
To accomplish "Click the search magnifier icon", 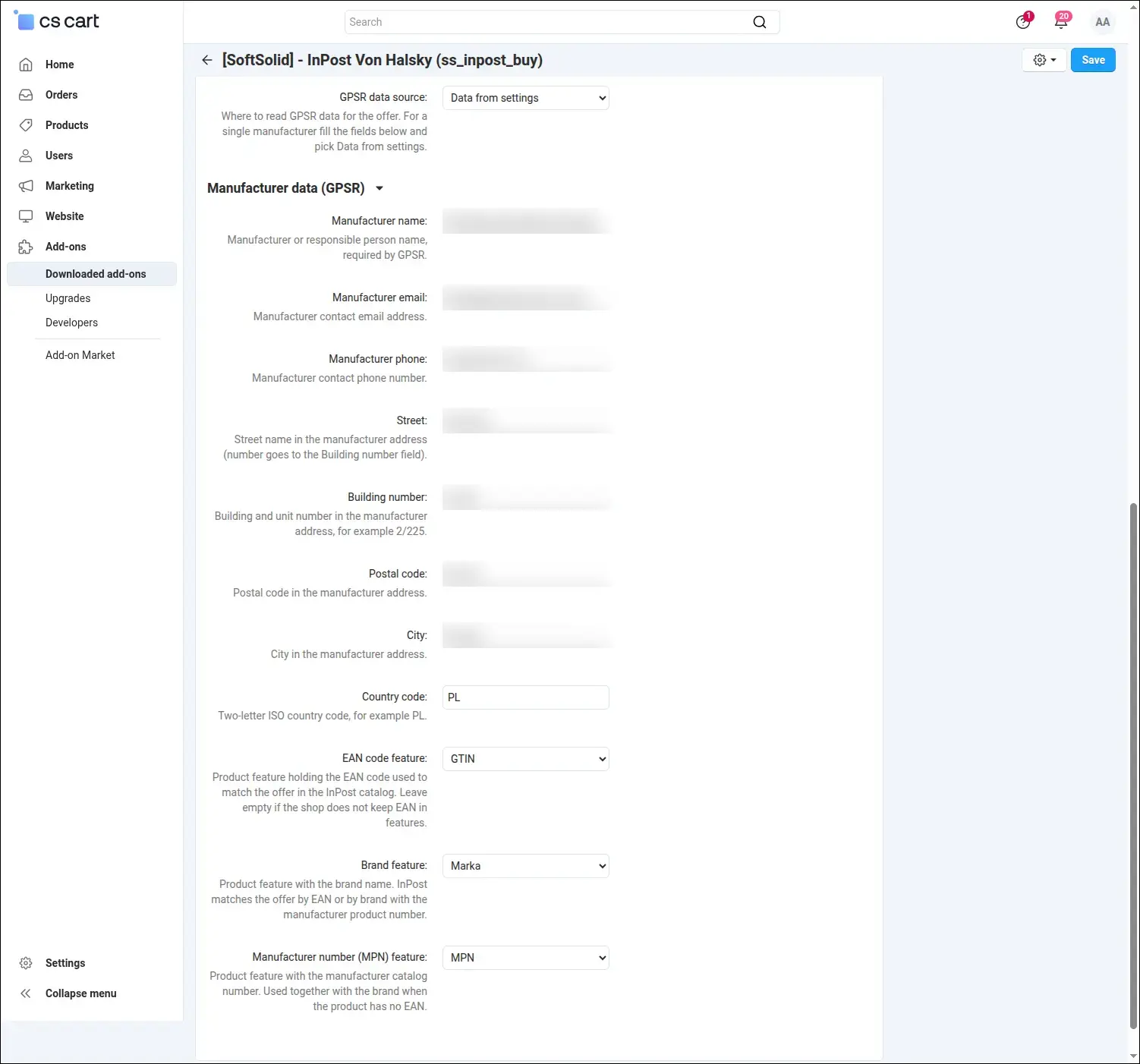I will pos(760,22).
